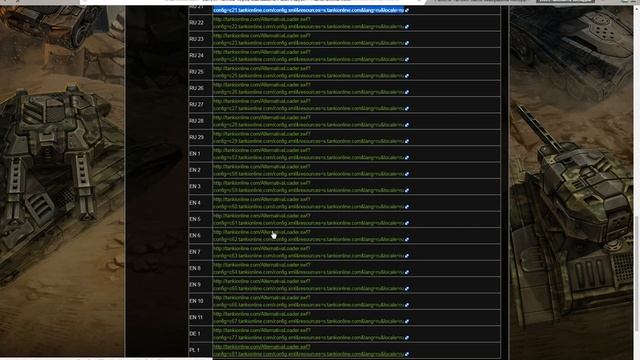The height and width of the screenshot is (360, 640).
Task: Select the 'EN 10' server label
Action: click(196, 301)
